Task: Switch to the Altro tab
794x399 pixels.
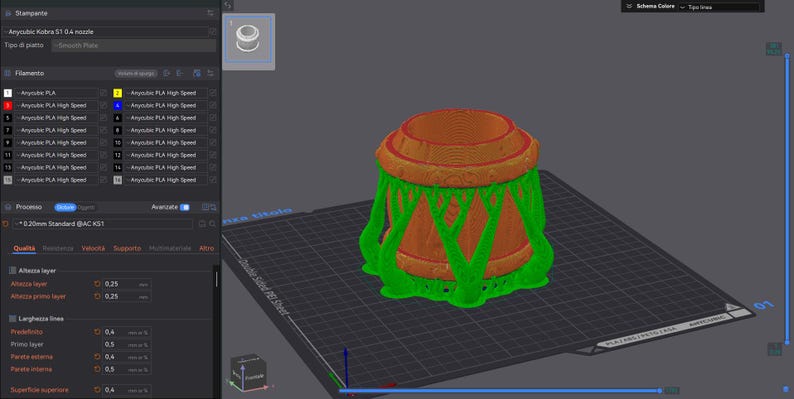Action: (207, 248)
